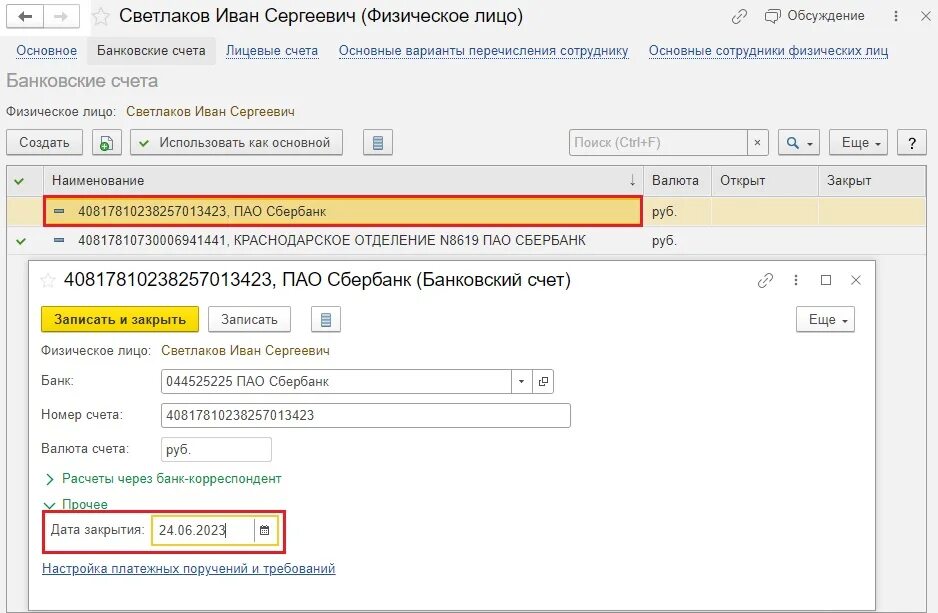
Task: Open the Еще menu in list toolbar
Action: coord(858,142)
